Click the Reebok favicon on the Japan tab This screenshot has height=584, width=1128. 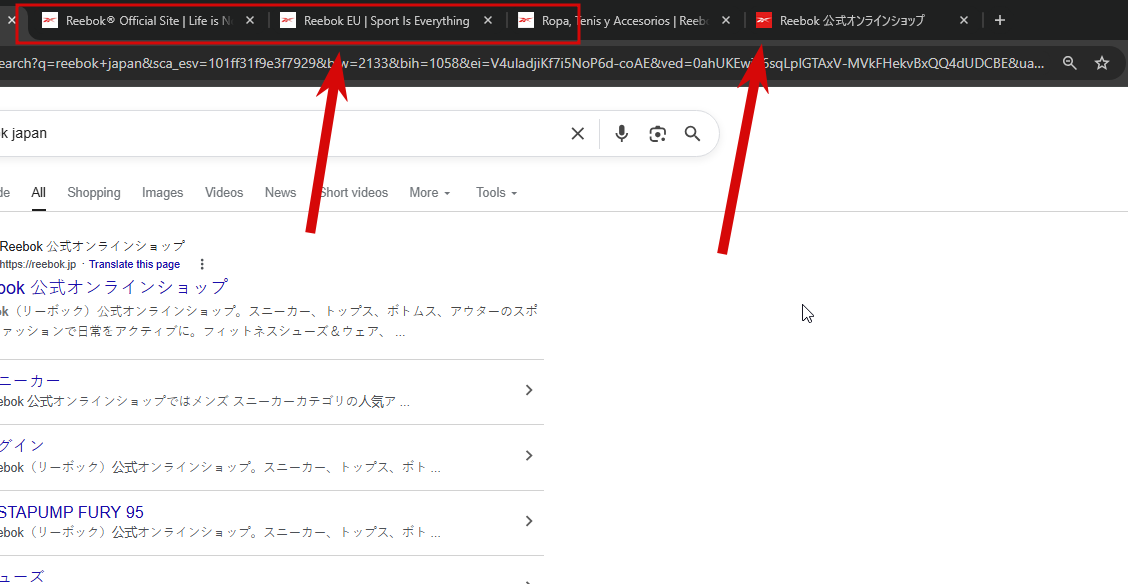click(x=764, y=20)
